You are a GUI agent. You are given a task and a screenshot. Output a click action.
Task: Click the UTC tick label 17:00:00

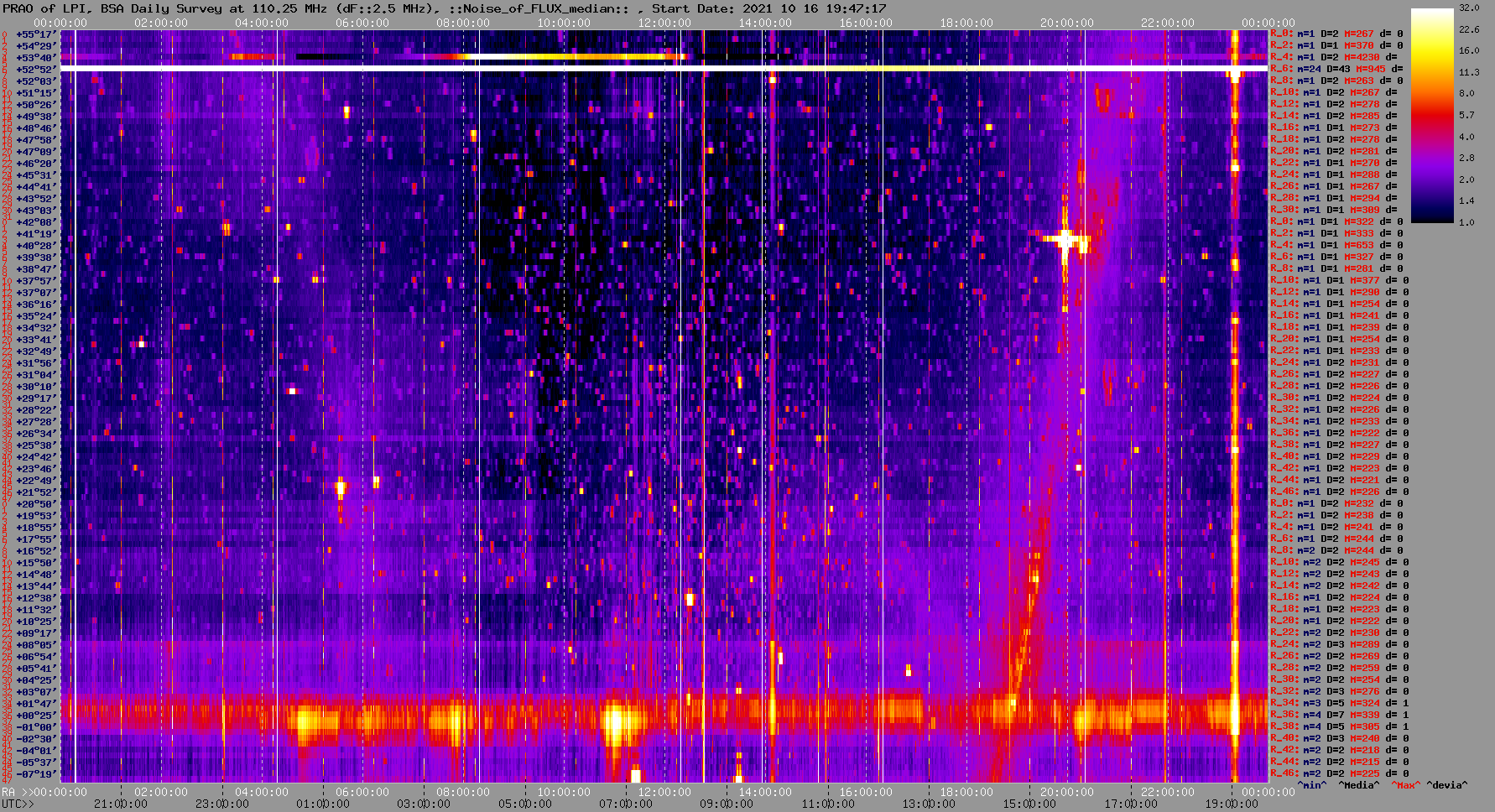coord(1131,804)
